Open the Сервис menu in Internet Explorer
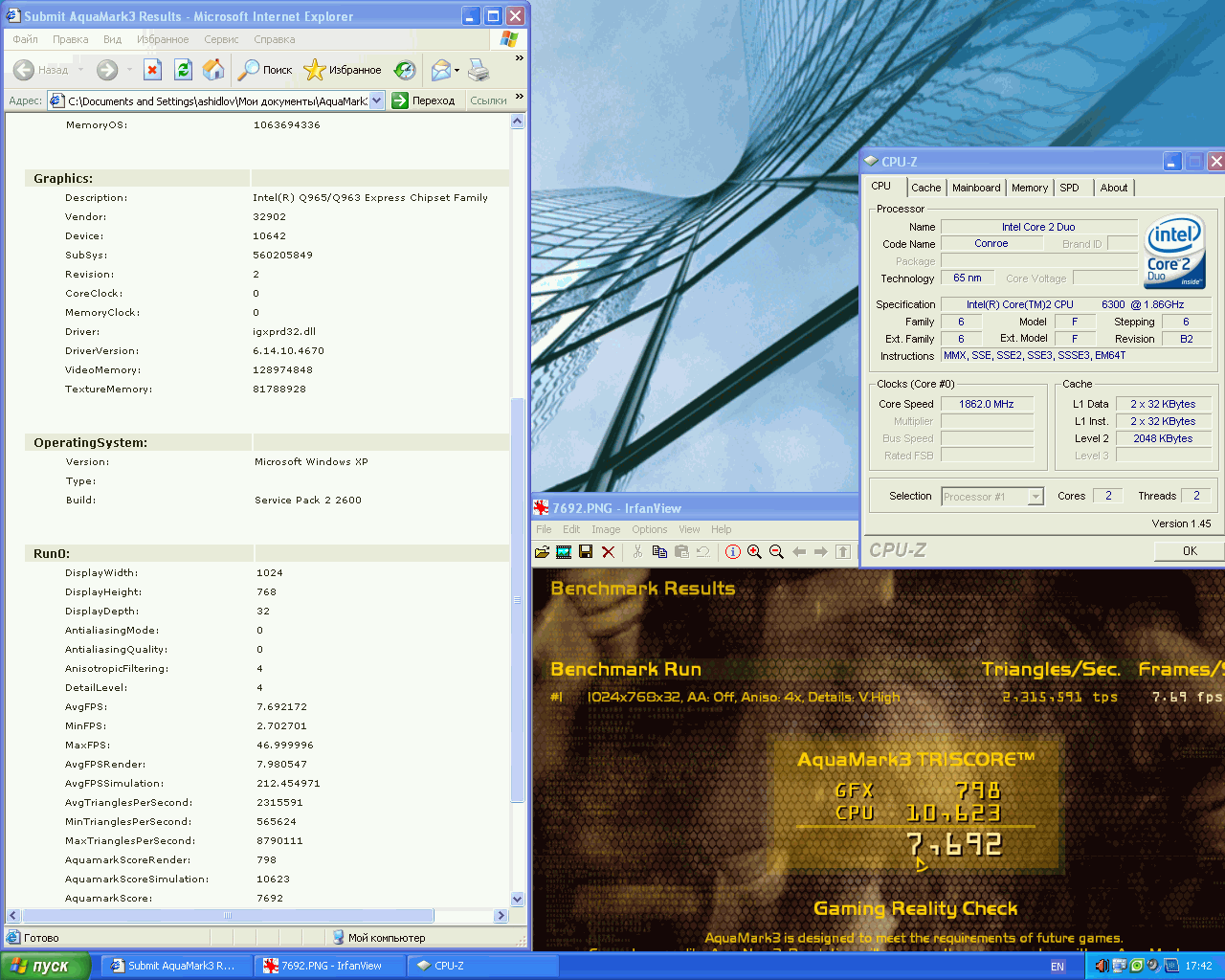 (x=221, y=39)
